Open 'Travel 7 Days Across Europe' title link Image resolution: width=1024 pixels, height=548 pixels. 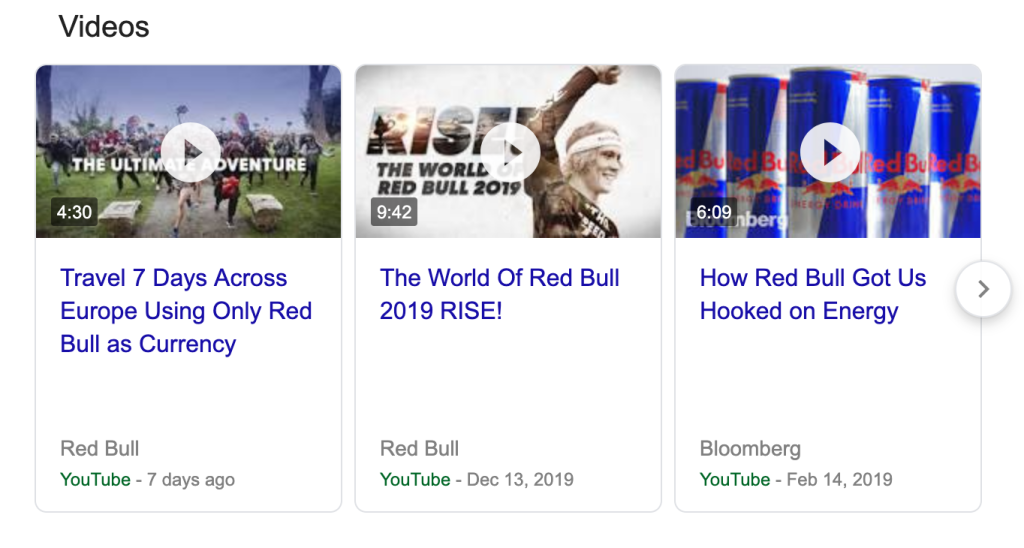[186, 311]
